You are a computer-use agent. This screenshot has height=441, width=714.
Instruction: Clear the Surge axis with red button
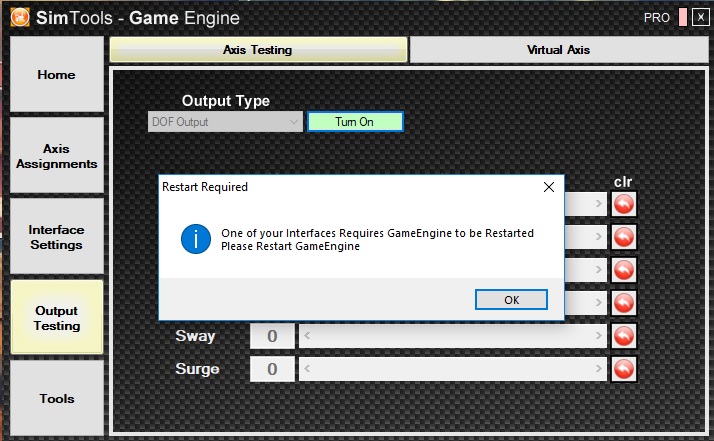[x=623, y=369]
